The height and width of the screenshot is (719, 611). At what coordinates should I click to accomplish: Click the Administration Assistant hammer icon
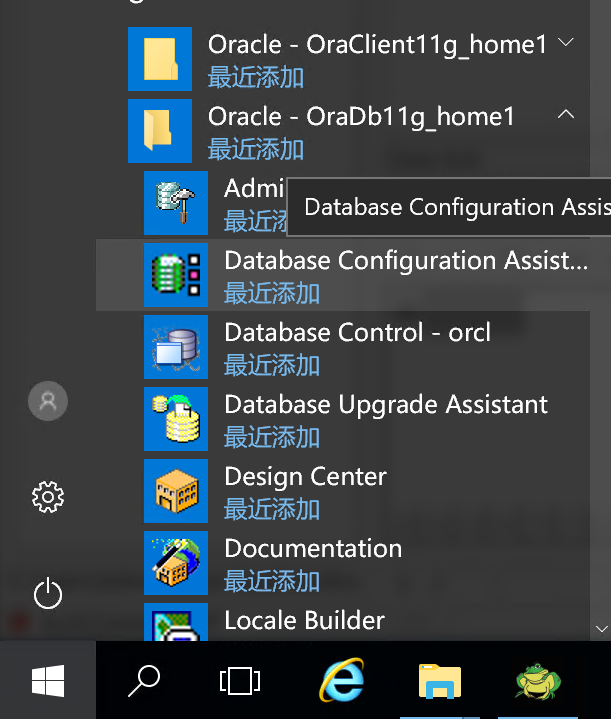175,203
